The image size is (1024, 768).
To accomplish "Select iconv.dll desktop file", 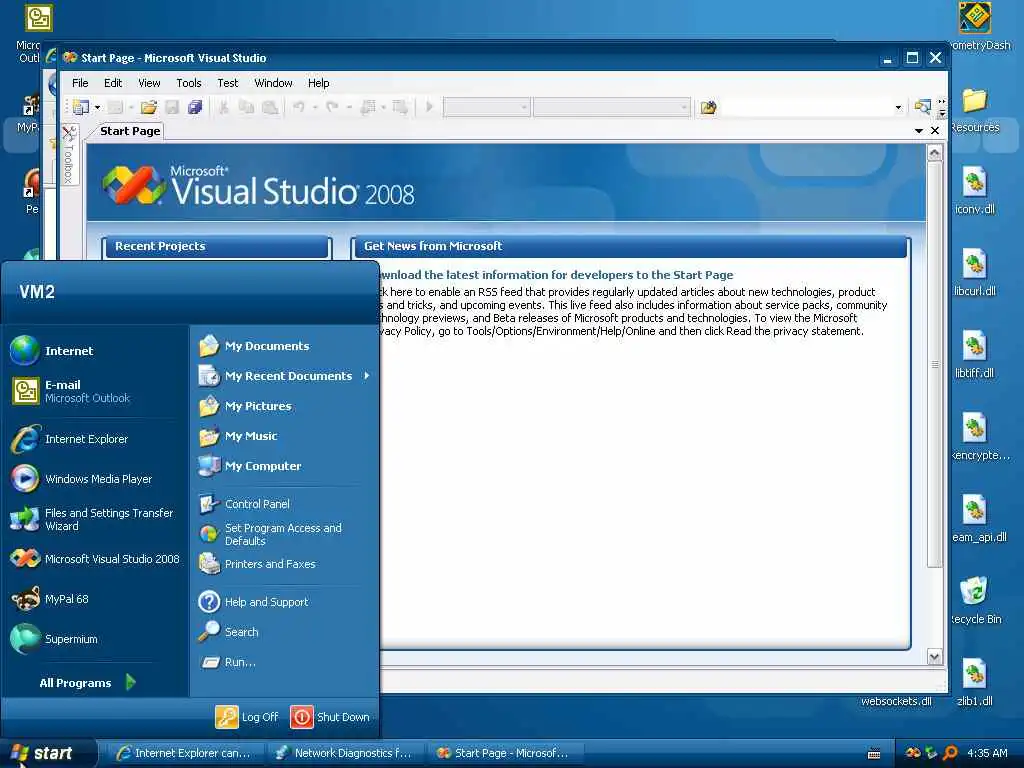I will tap(974, 192).
